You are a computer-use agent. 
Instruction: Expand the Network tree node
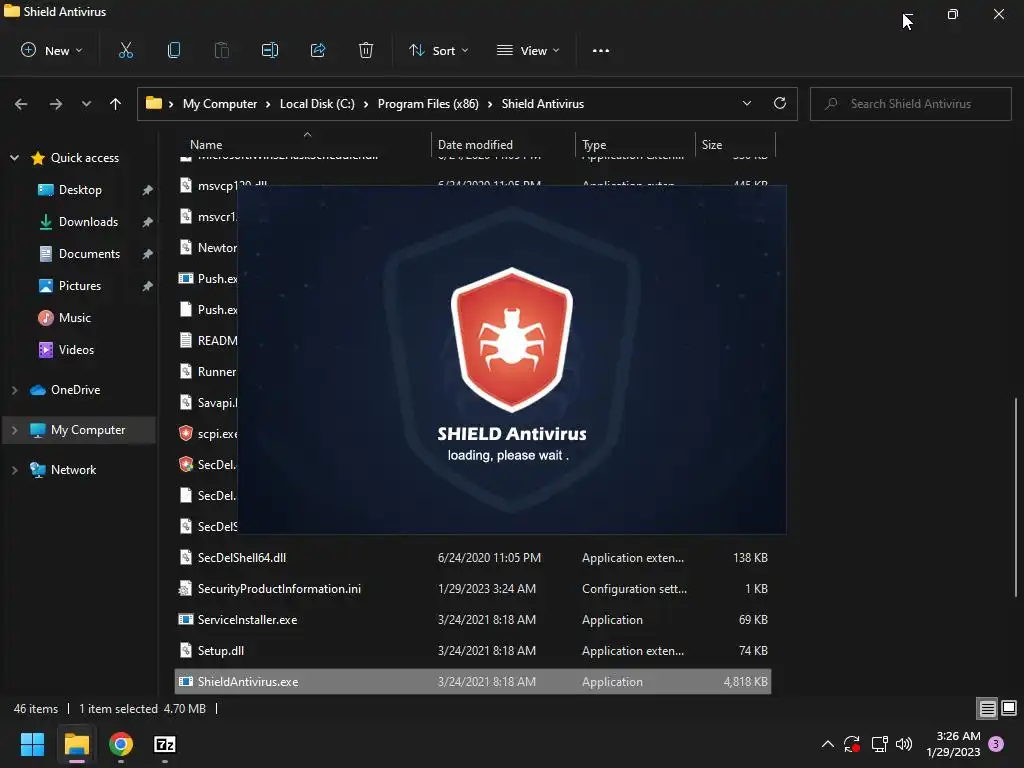click(x=14, y=470)
